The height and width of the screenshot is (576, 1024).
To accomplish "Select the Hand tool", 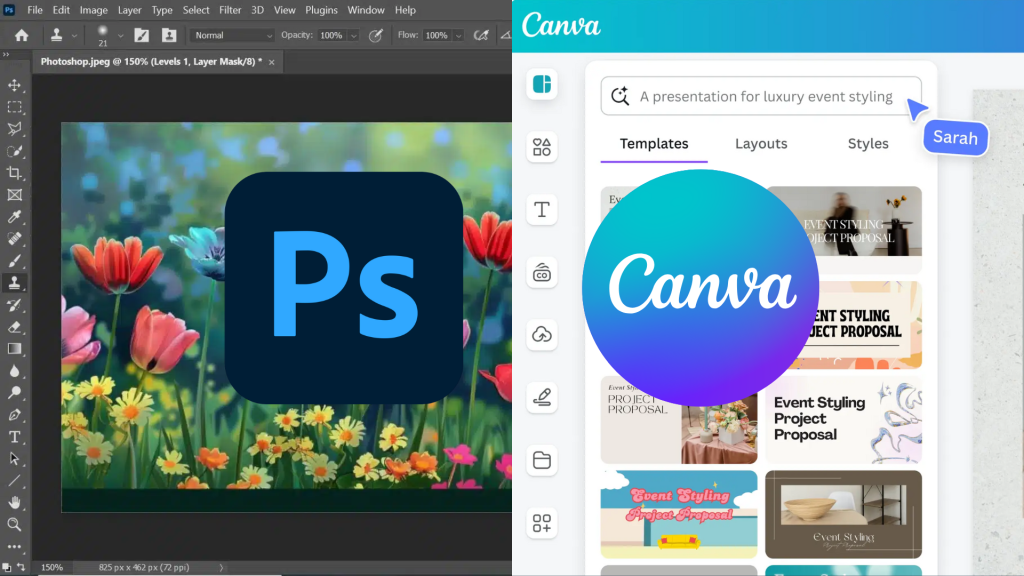I will tap(14, 502).
